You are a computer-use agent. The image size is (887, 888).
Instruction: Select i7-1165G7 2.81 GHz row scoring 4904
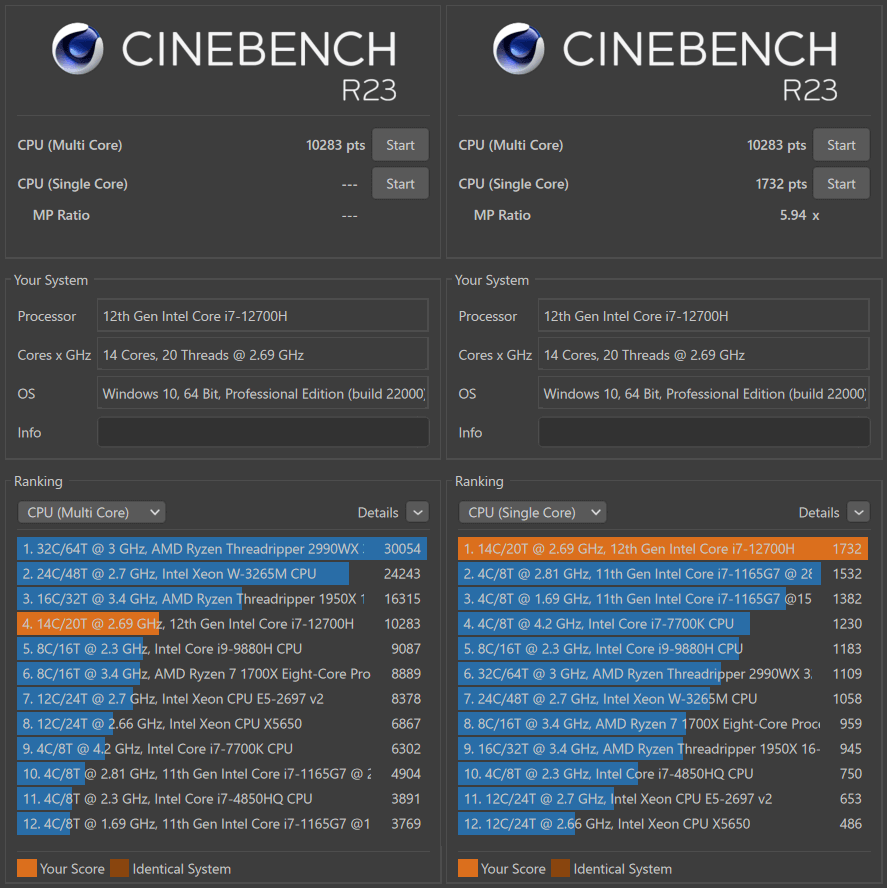click(222, 774)
